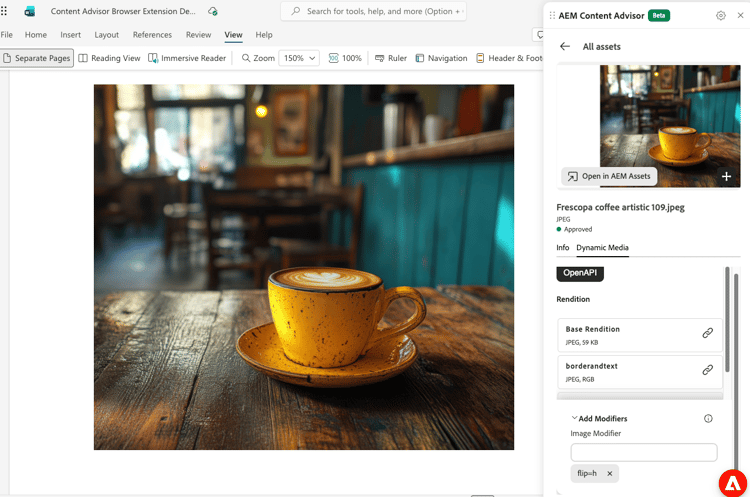Screen dimensions: 750x497
Task: Open the Help tab
Action: pyautogui.click(x=264, y=34)
